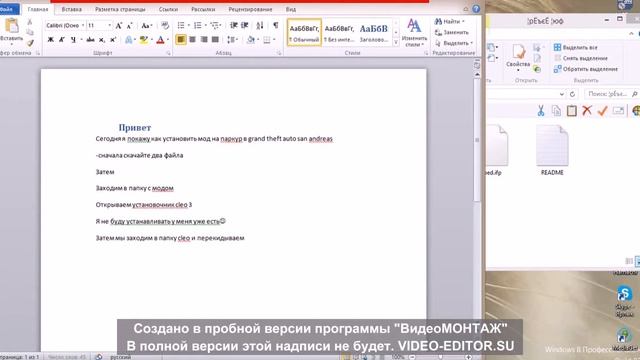
Task: Apply the Обычный style from gallery
Action: (x=304, y=32)
